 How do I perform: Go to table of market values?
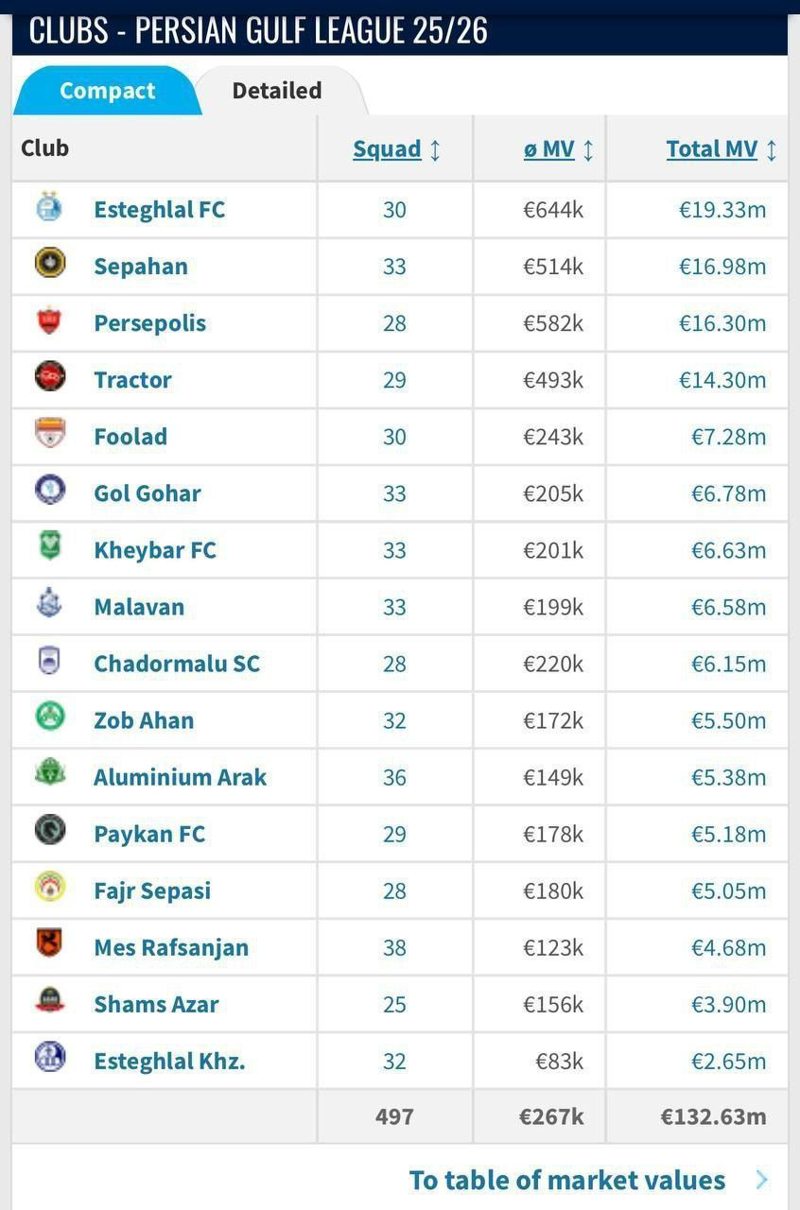point(566,1180)
